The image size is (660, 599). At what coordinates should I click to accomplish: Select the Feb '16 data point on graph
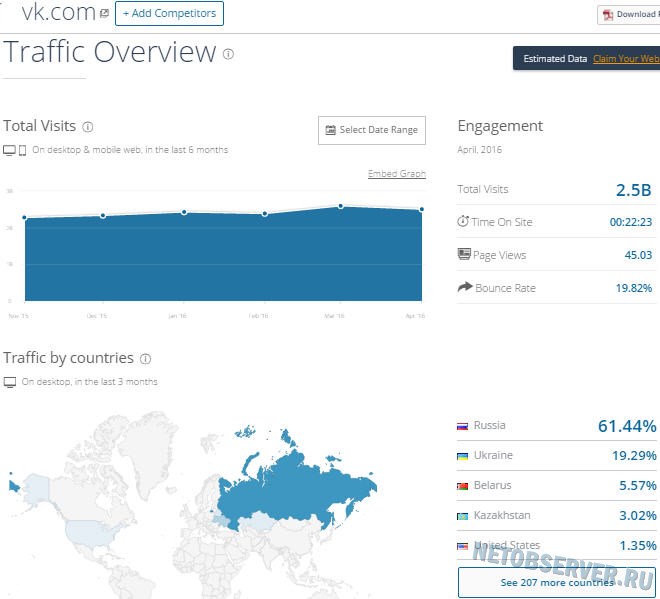coord(264,214)
